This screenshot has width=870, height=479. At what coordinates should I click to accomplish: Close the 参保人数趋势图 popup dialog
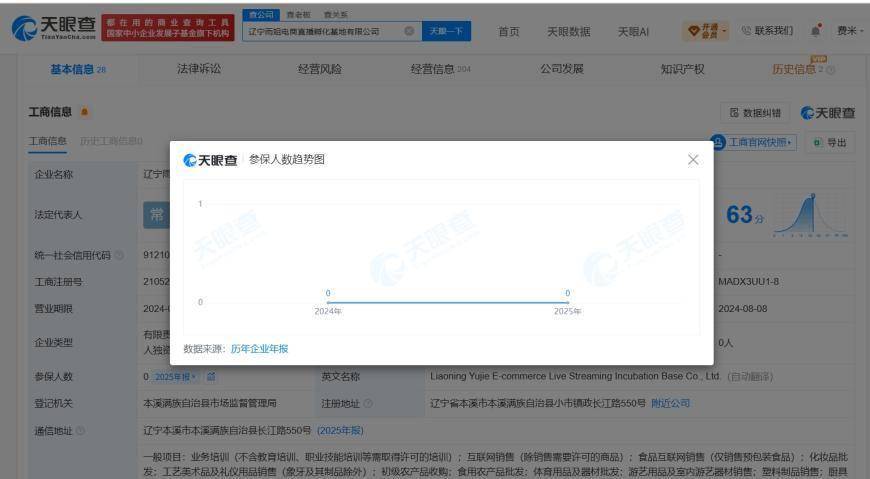coord(693,160)
